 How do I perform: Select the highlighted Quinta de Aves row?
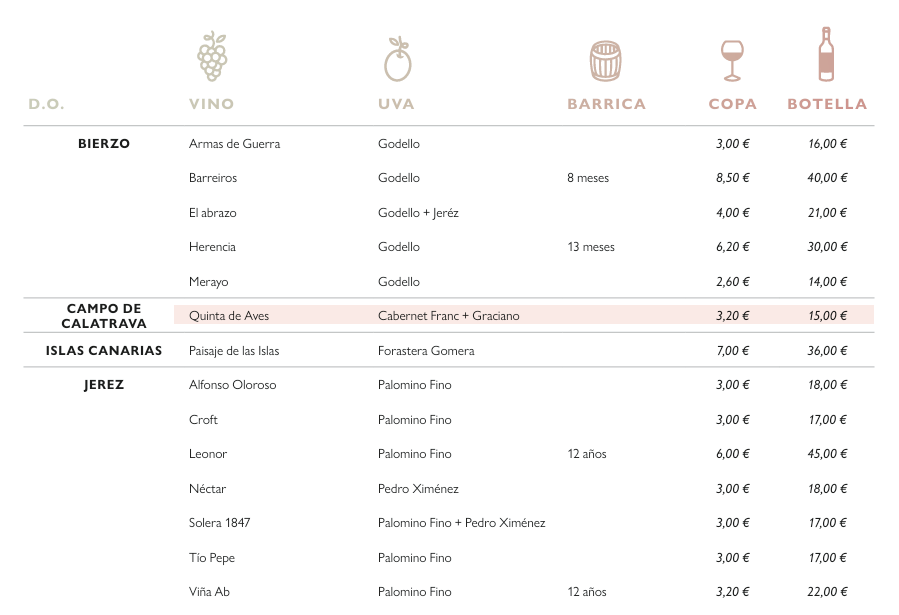523,316
